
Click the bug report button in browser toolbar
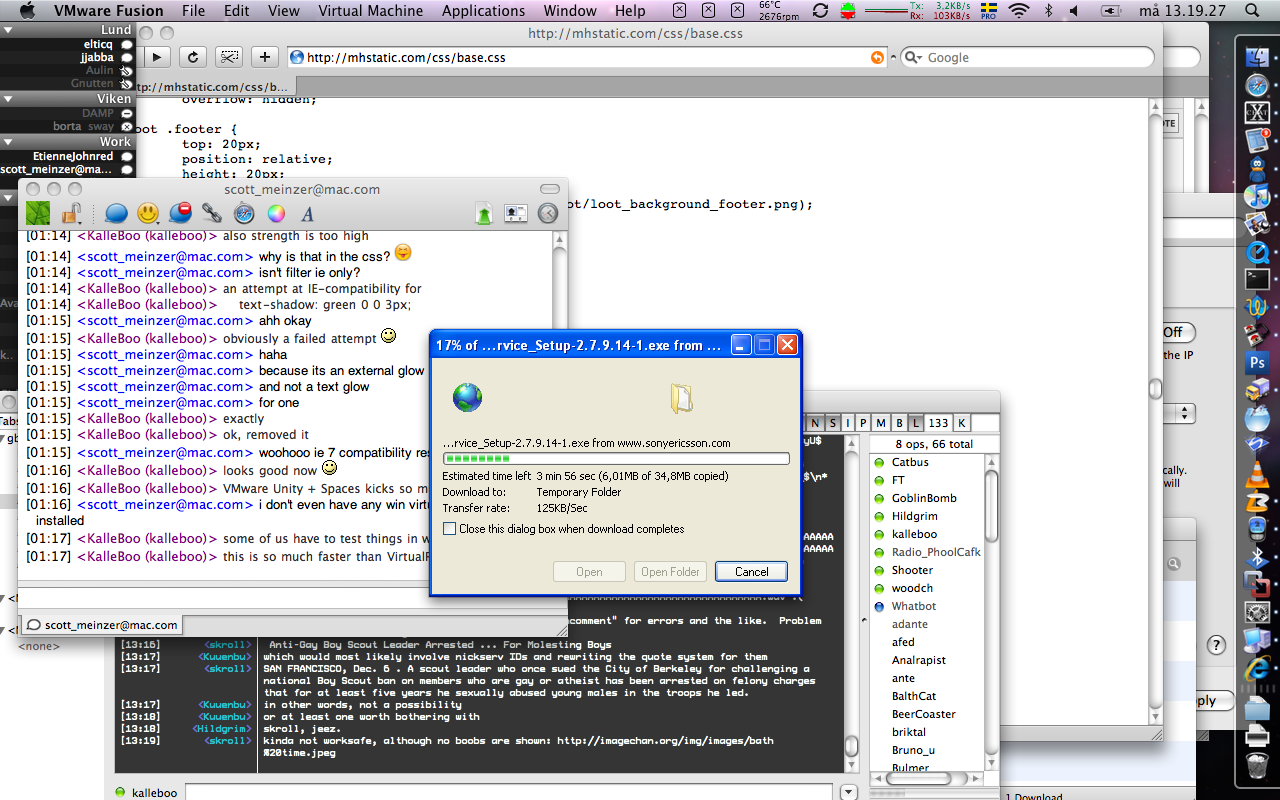point(229,57)
